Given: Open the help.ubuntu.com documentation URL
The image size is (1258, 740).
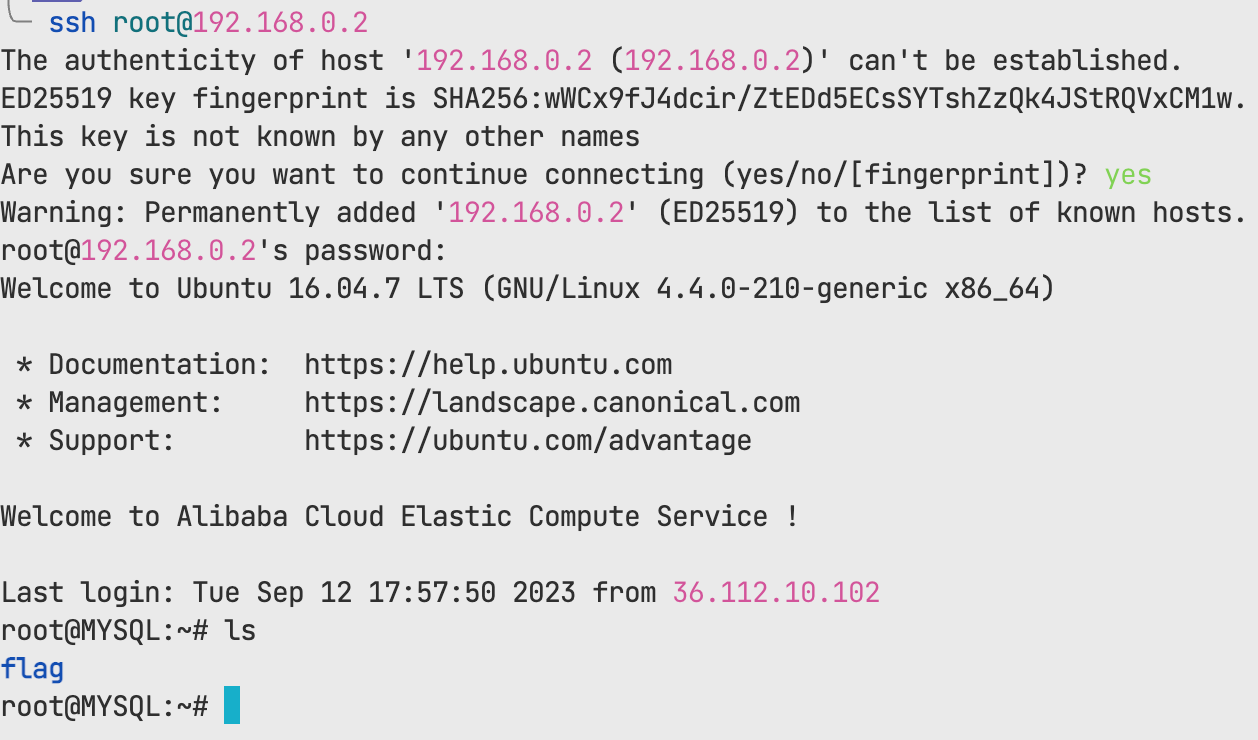Looking at the screenshot, I should click(488, 365).
